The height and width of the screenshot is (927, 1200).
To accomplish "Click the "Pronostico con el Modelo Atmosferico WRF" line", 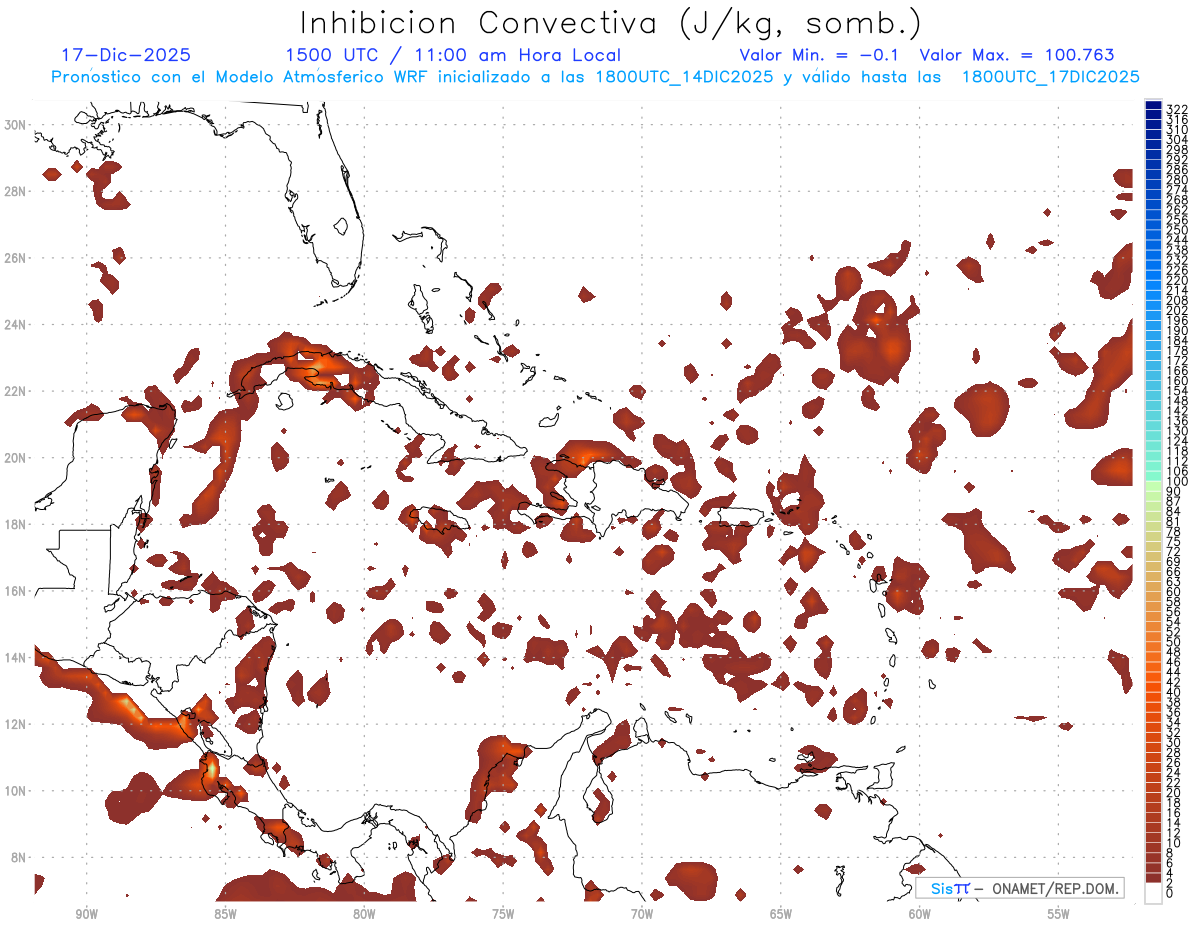I will tap(595, 77).
